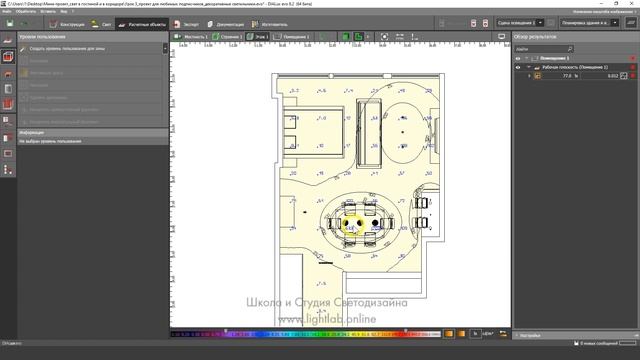This screenshot has height=360, width=640.
Task: Select the grey panel sidebar tool
Action: pos(8,89)
